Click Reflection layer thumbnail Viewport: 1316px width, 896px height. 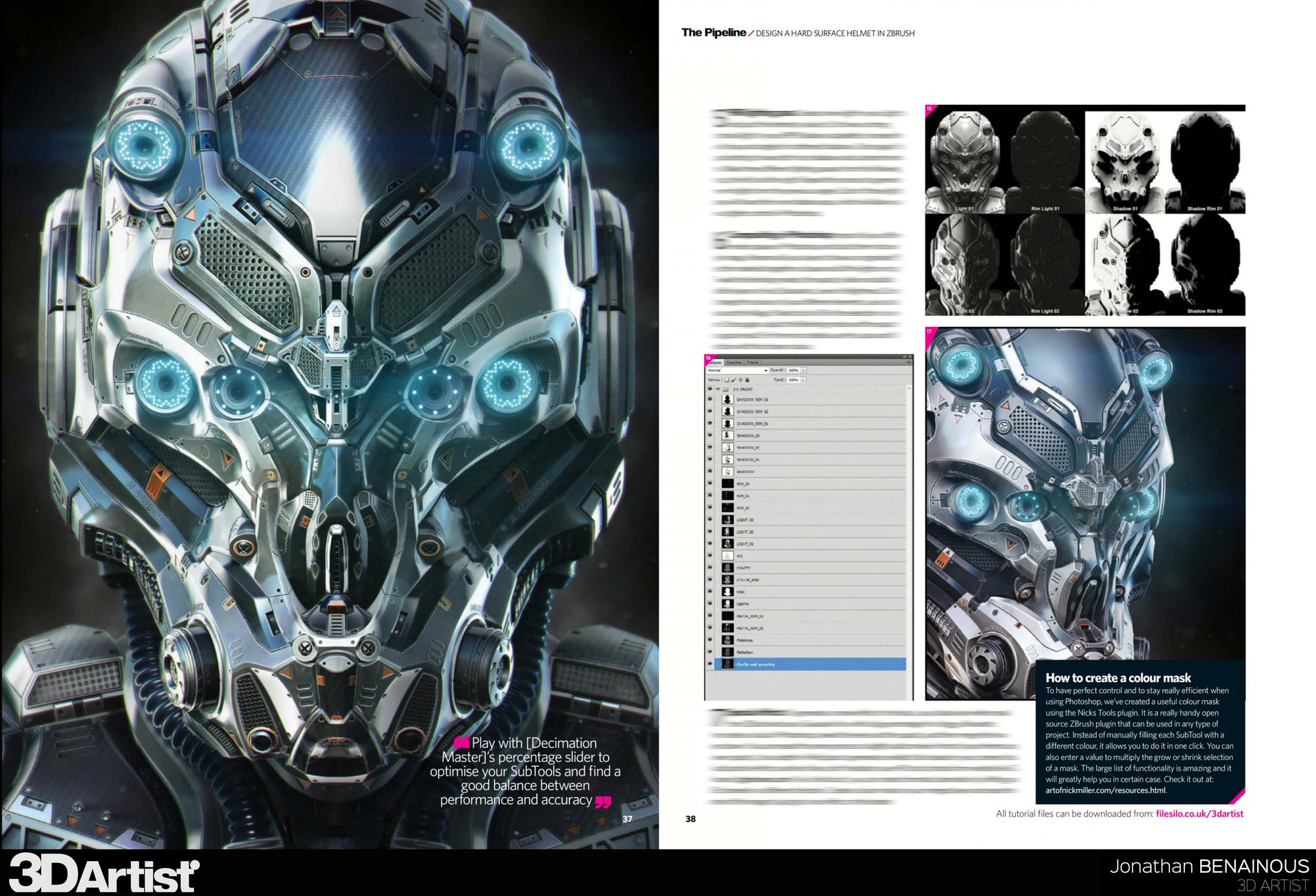[728, 652]
